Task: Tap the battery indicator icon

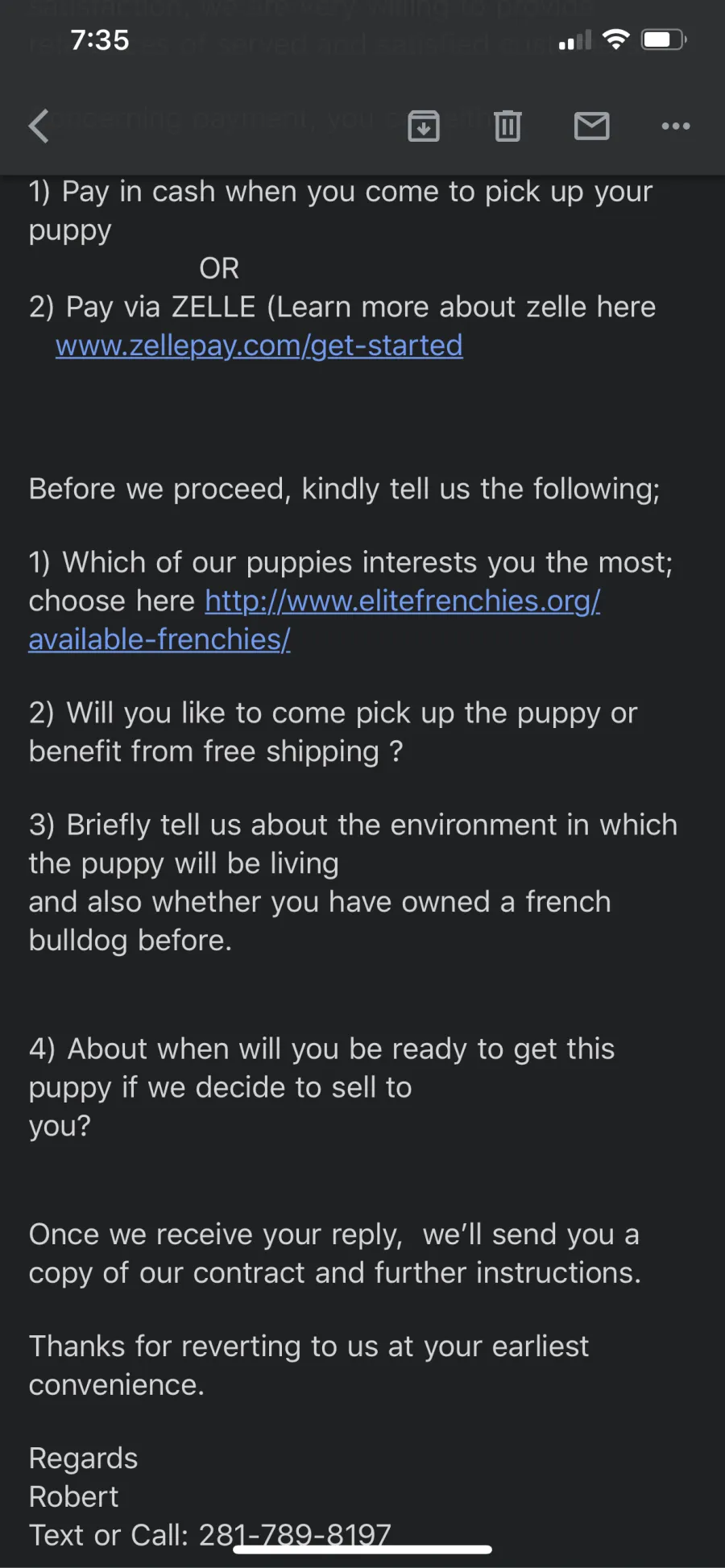Action: (x=664, y=39)
